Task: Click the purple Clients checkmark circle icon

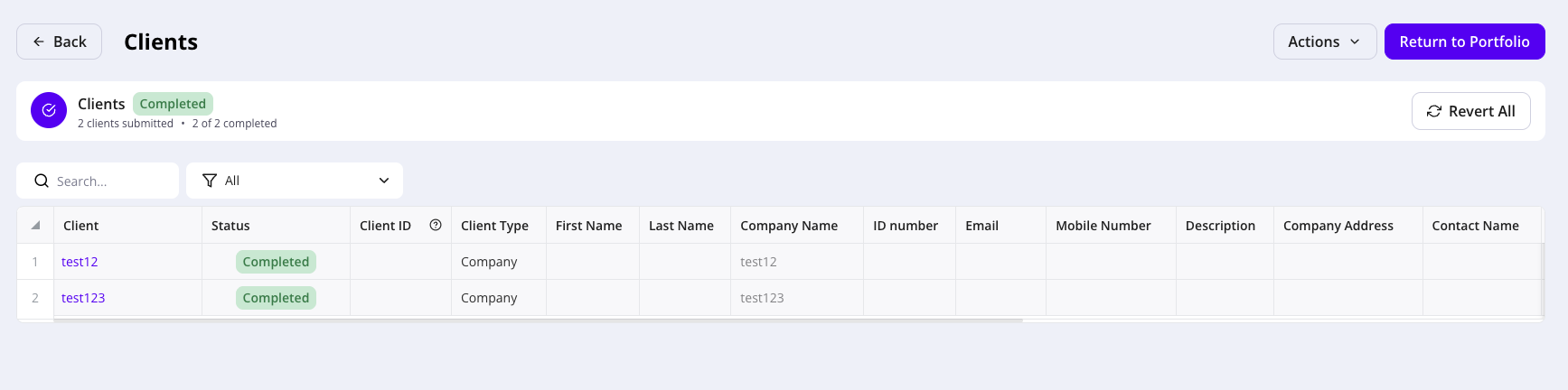Action: (49, 110)
